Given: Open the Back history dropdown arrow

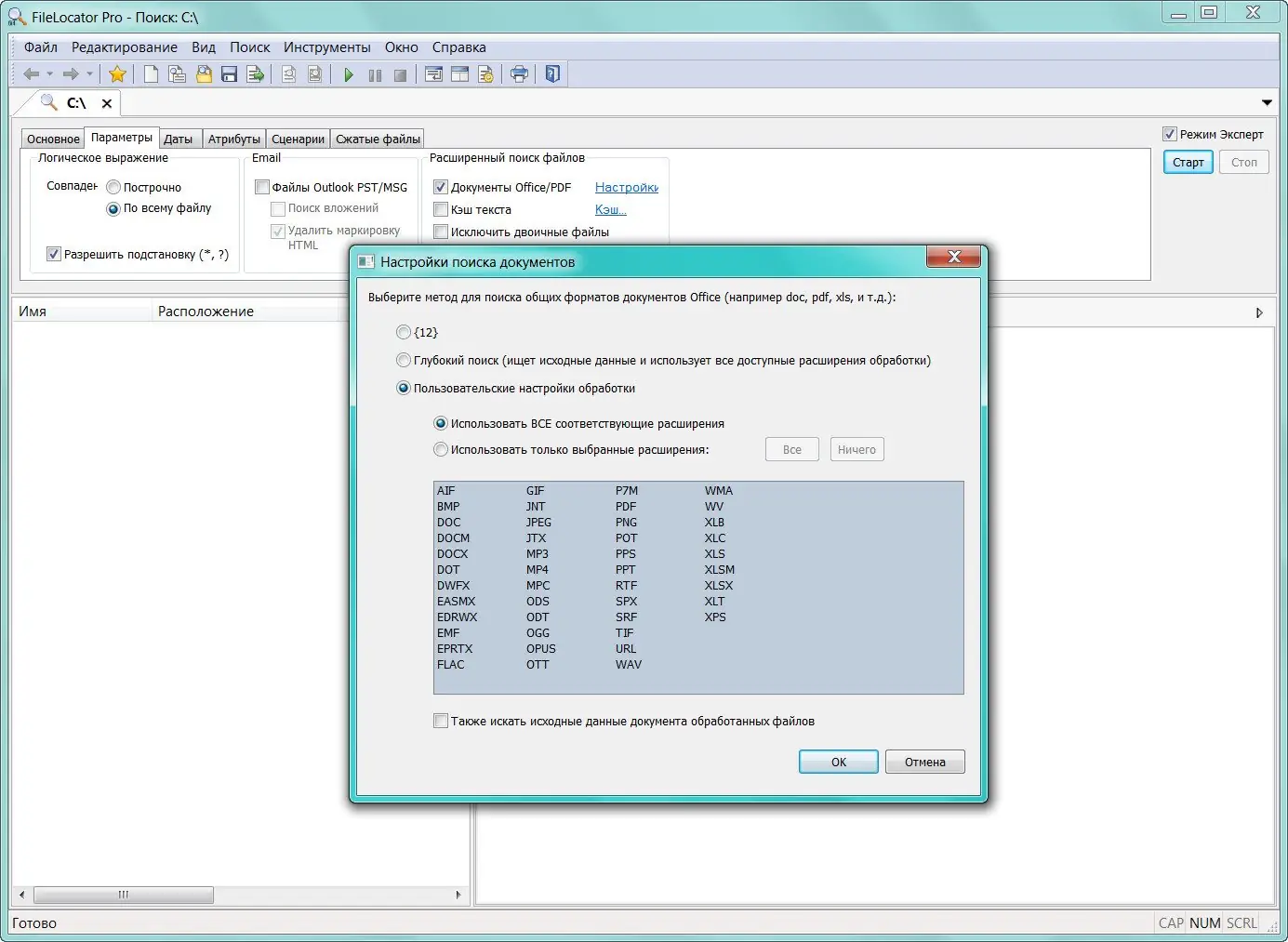Looking at the screenshot, I should (x=50, y=74).
